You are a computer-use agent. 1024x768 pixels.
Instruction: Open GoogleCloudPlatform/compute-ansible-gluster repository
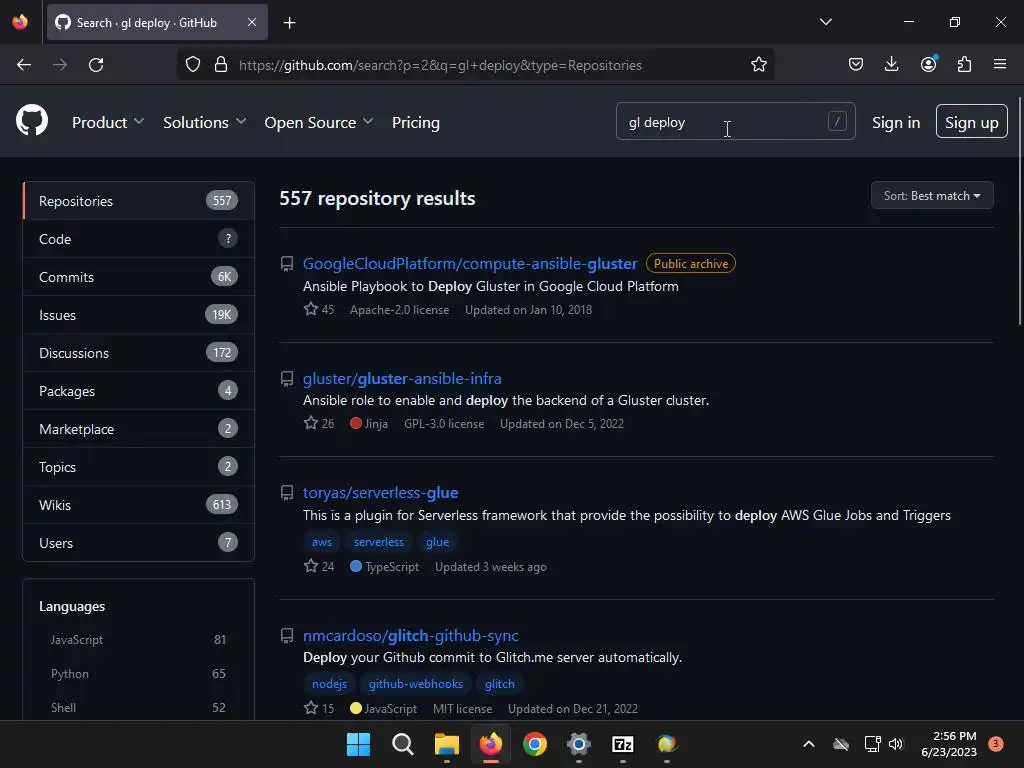[470, 263]
